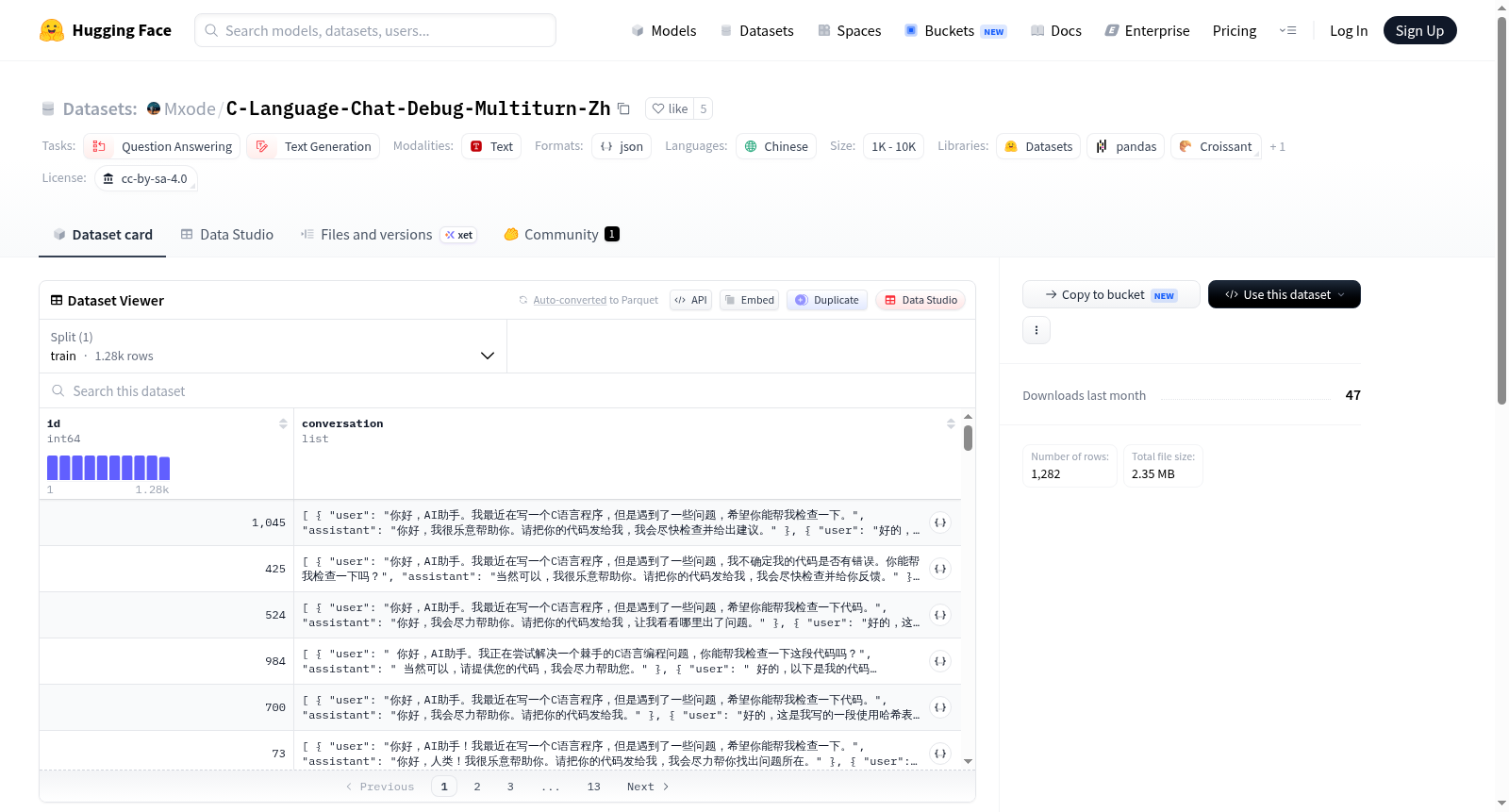Screen dimensions: 1509x812
Task: Focus the top search models field
Action: (375, 30)
